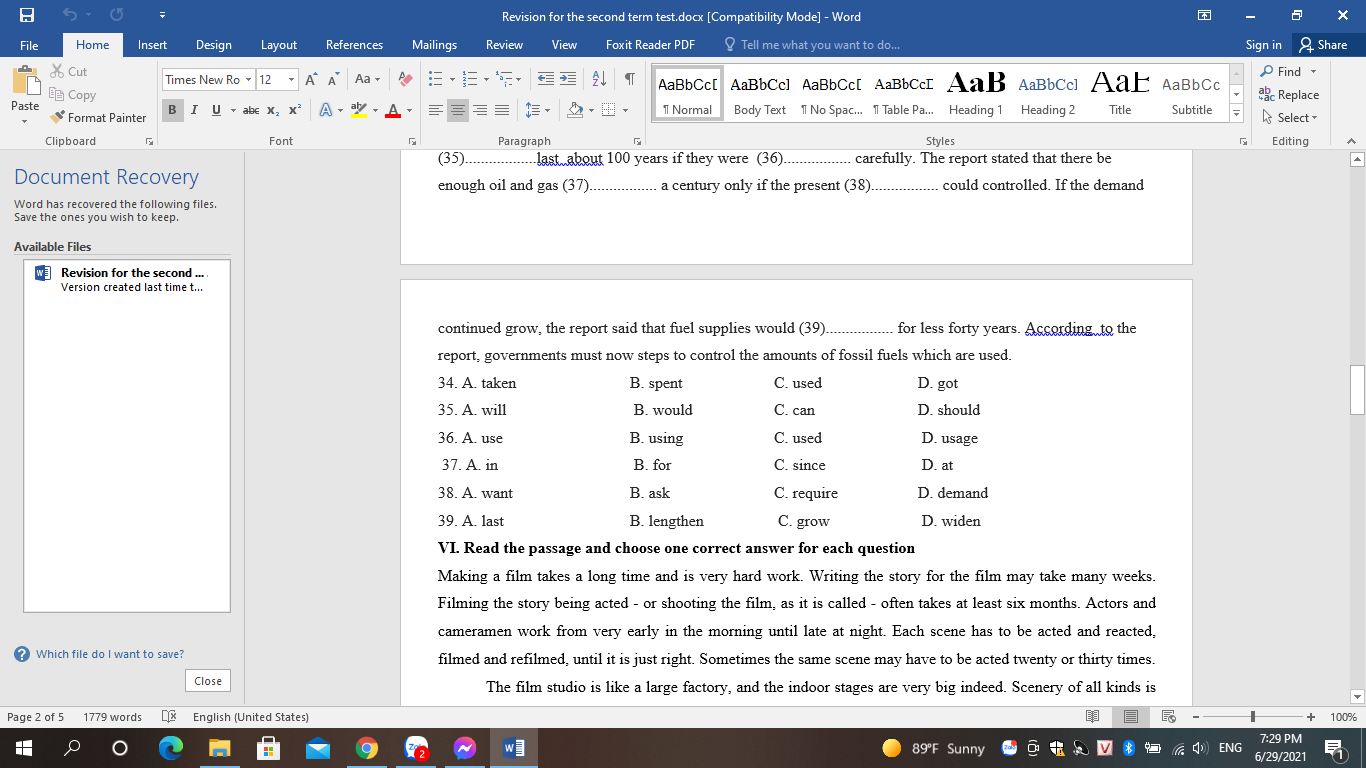Screen dimensions: 1366x768
Task: Click the Share button
Action: pos(1323,45)
